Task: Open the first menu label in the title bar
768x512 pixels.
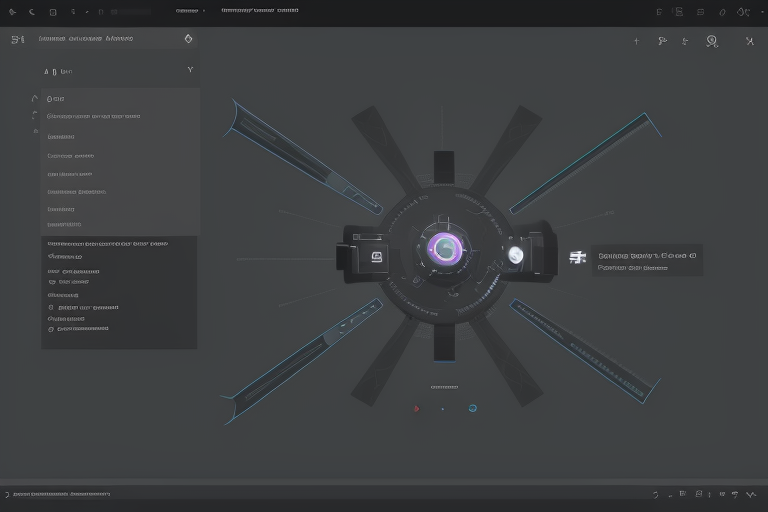Action: pos(186,11)
